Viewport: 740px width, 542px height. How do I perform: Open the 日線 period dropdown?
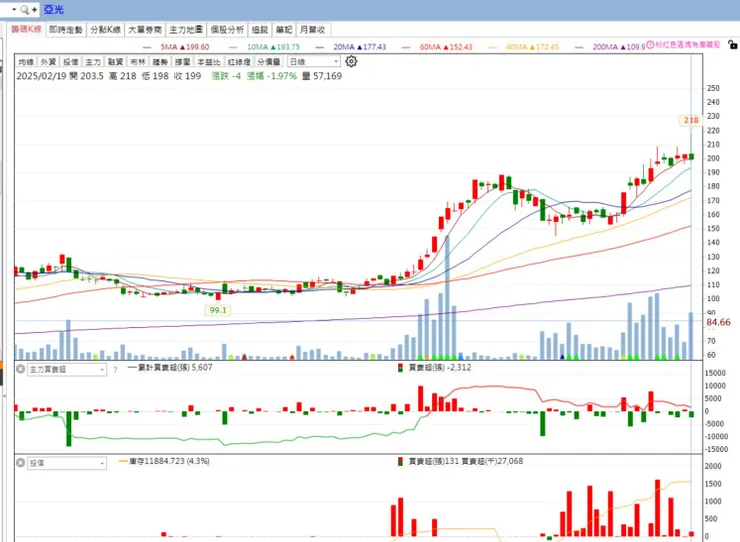pyautogui.click(x=313, y=61)
